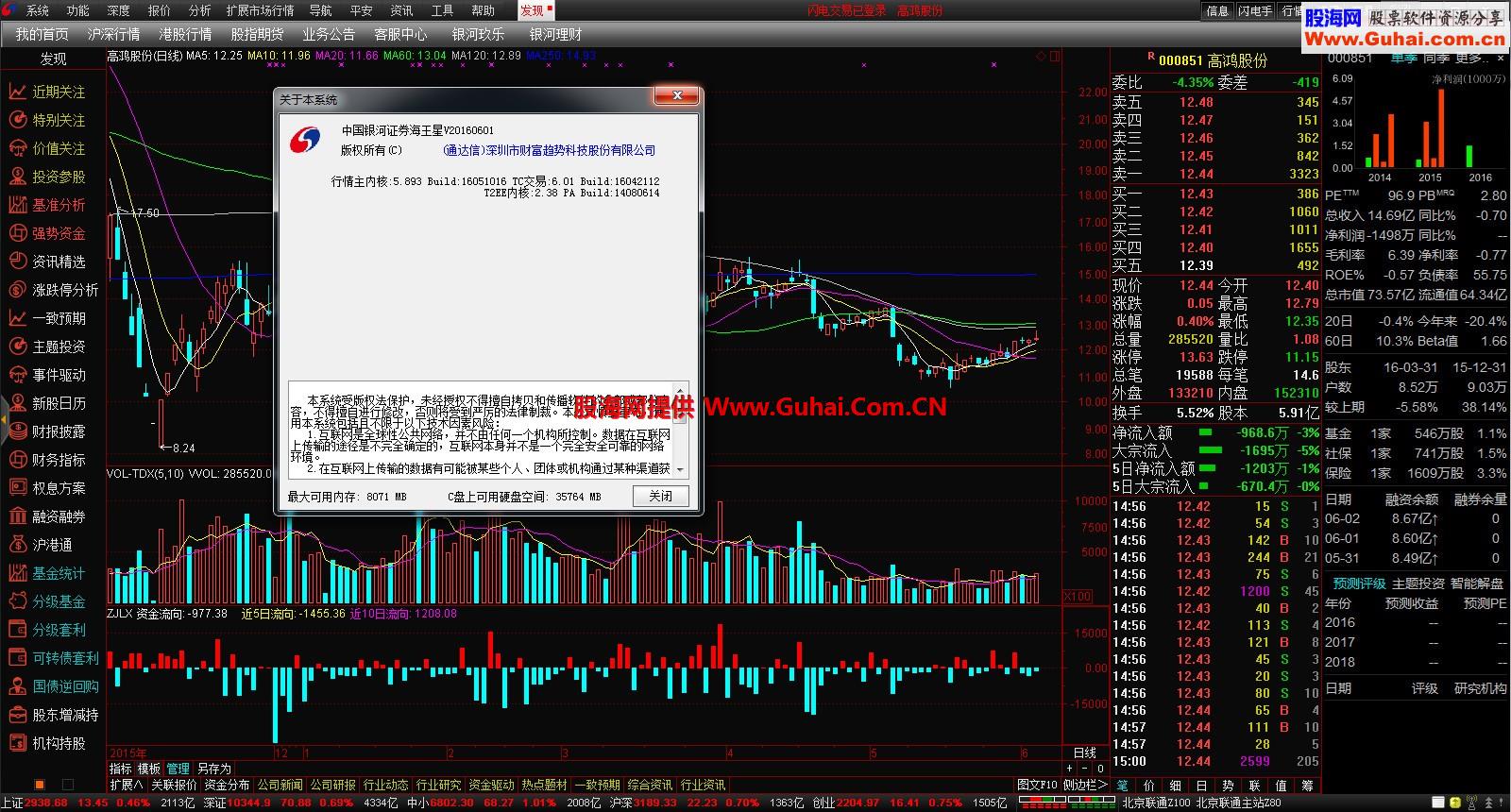Open 银河理财 navigation tab
1511x812 pixels.
pos(555,34)
